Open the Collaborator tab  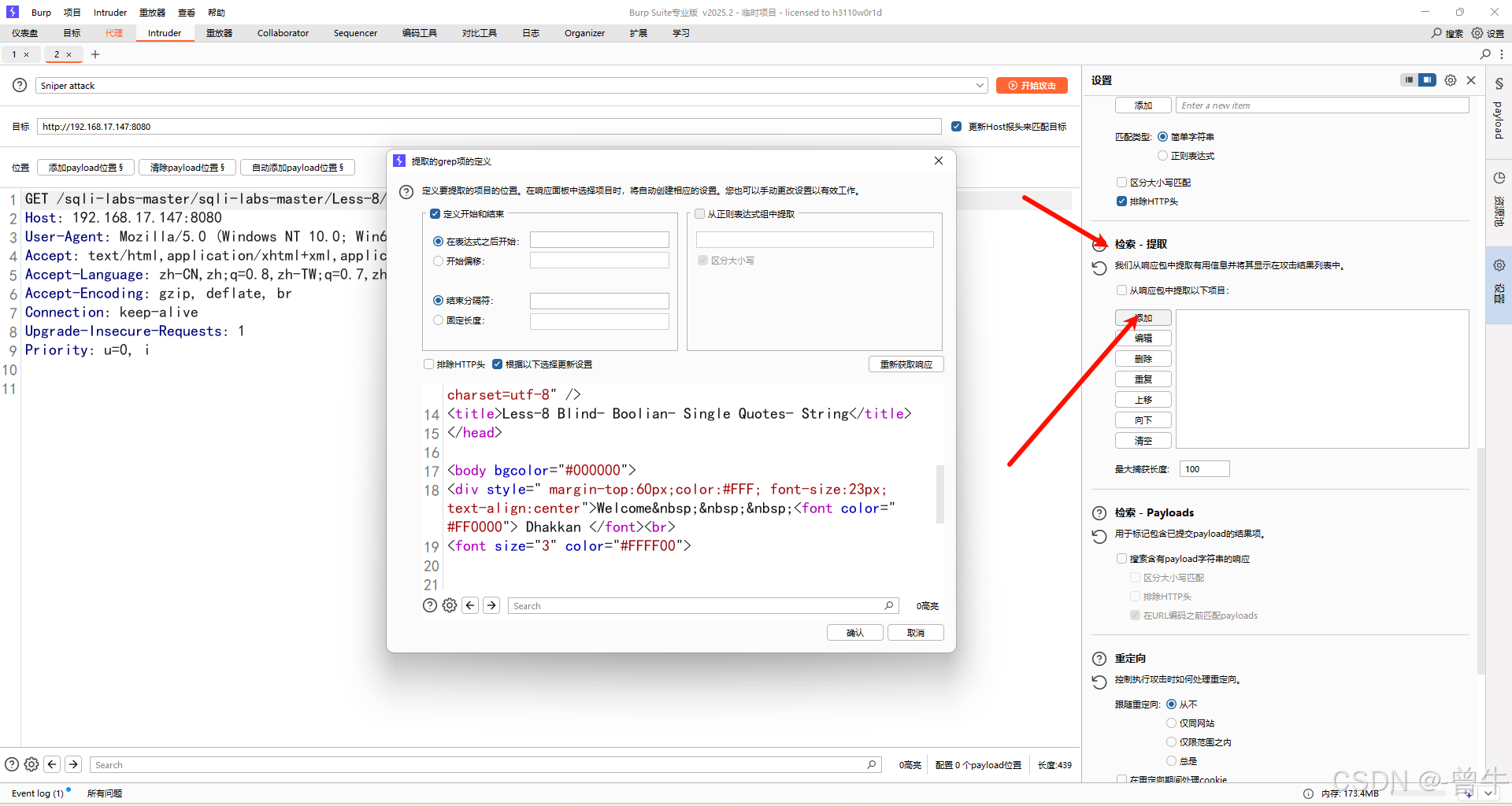coord(283,33)
